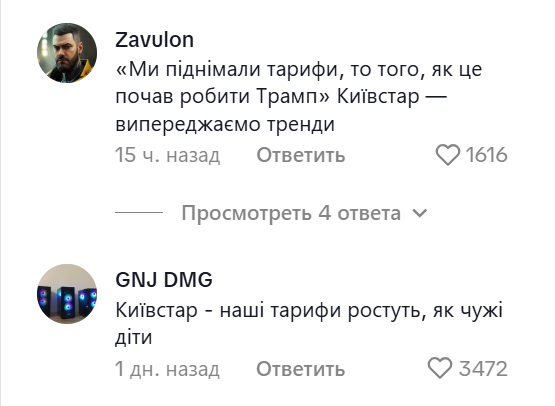The width and height of the screenshot is (555, 406).
Task: Reply to GNJ DMG's comment via Ответить
Action: [x=301, y=369]
